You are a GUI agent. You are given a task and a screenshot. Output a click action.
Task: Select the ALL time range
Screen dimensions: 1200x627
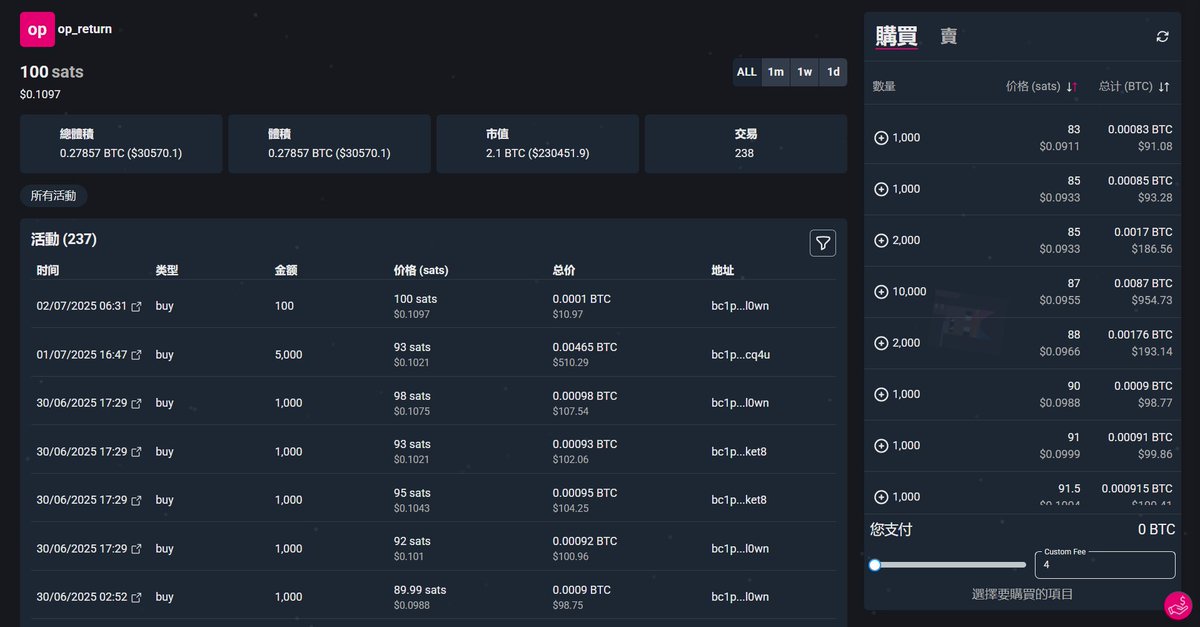point(747,72)
